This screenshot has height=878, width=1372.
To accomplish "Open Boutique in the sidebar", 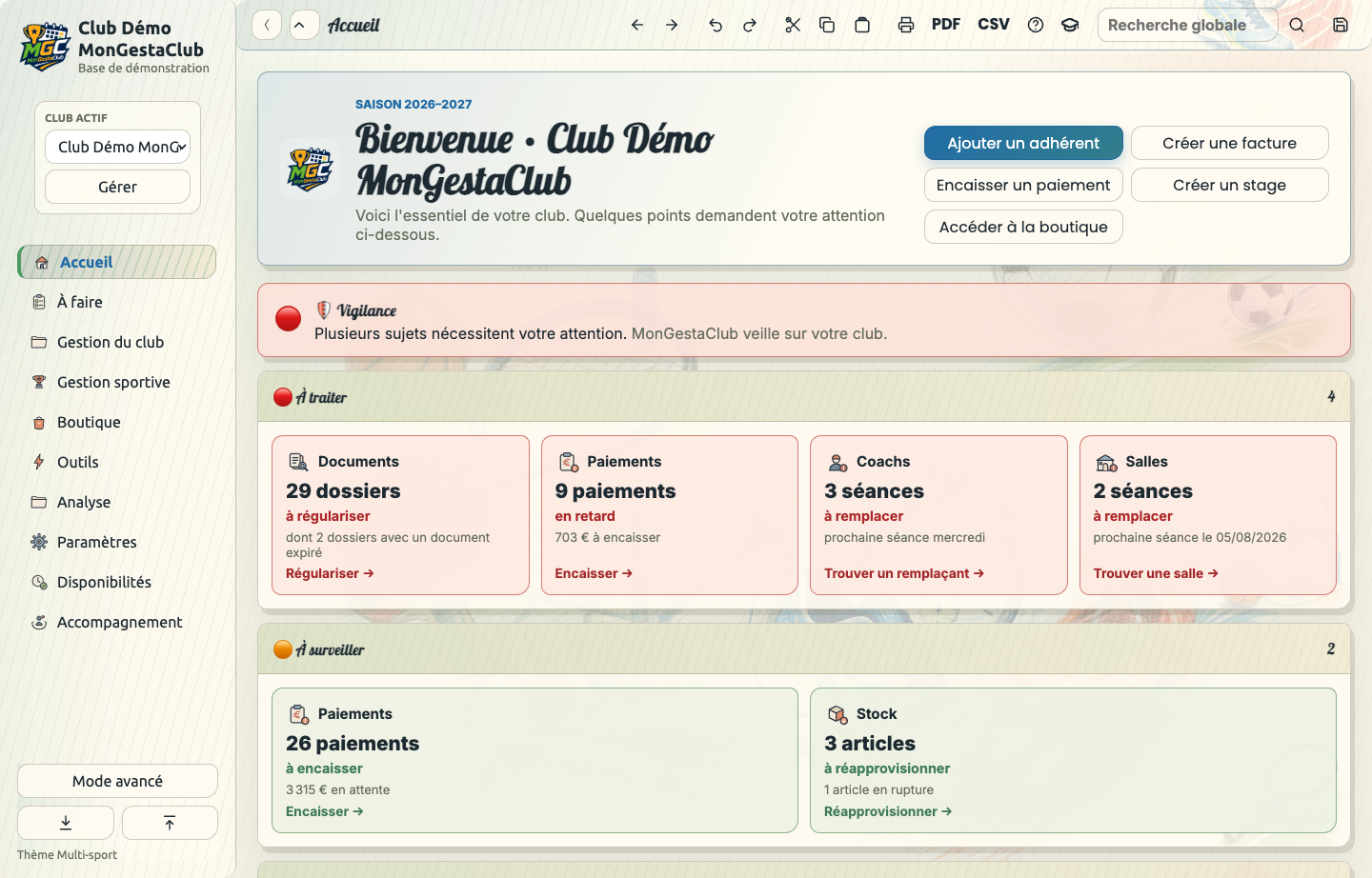I will [x=117, y=422].
